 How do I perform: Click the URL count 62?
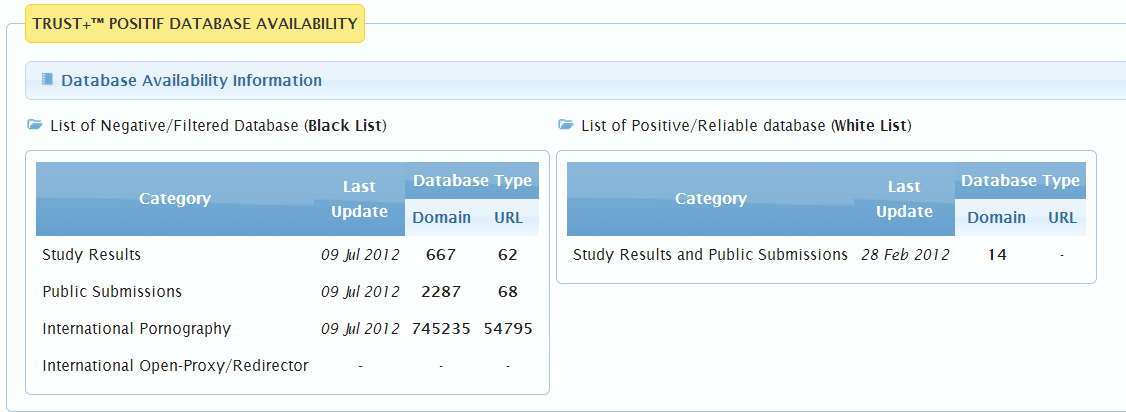pos(508,255)
